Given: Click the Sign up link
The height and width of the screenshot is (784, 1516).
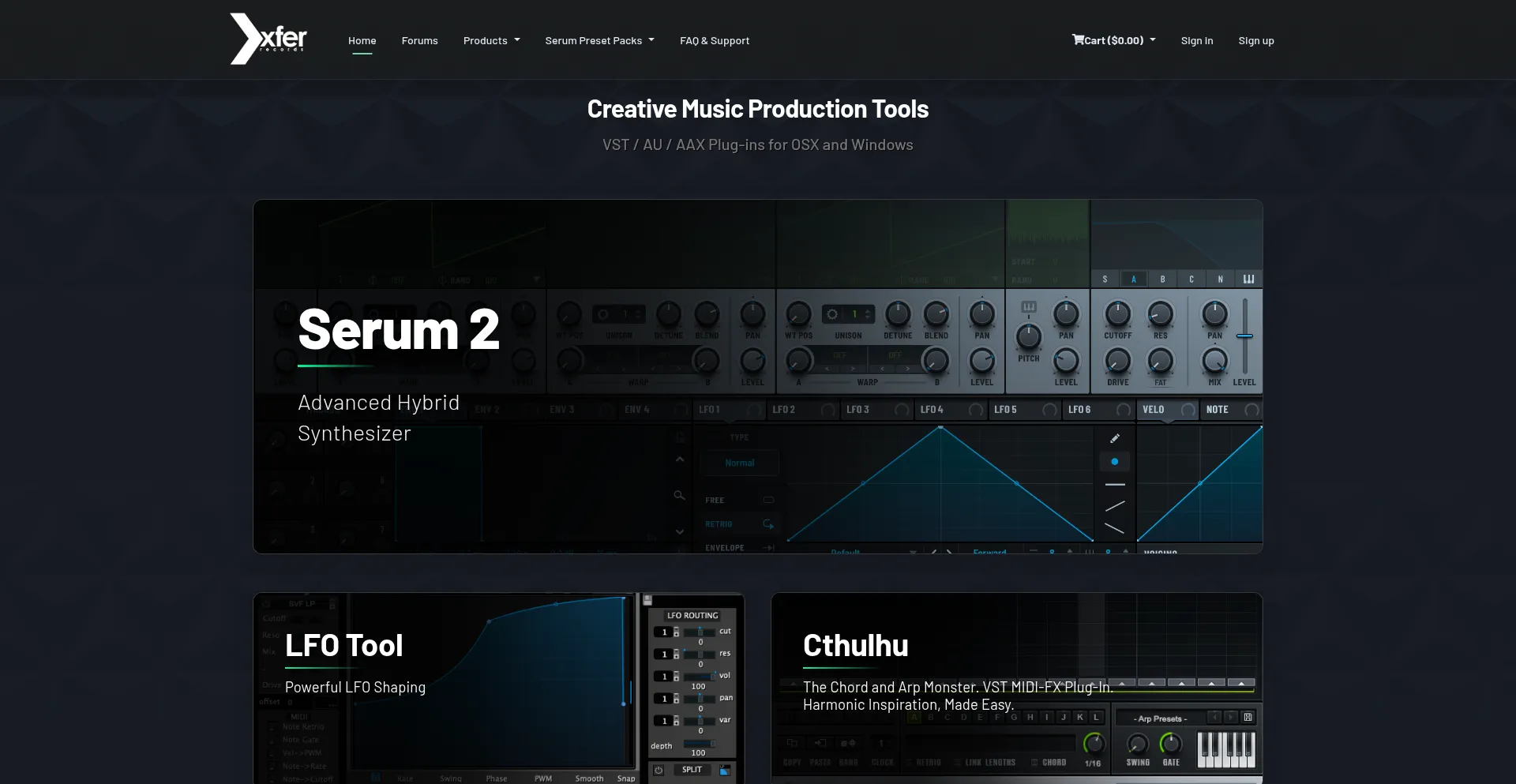Looking at the screenshot, I should pyautogui.click(x=1255, y=40).
